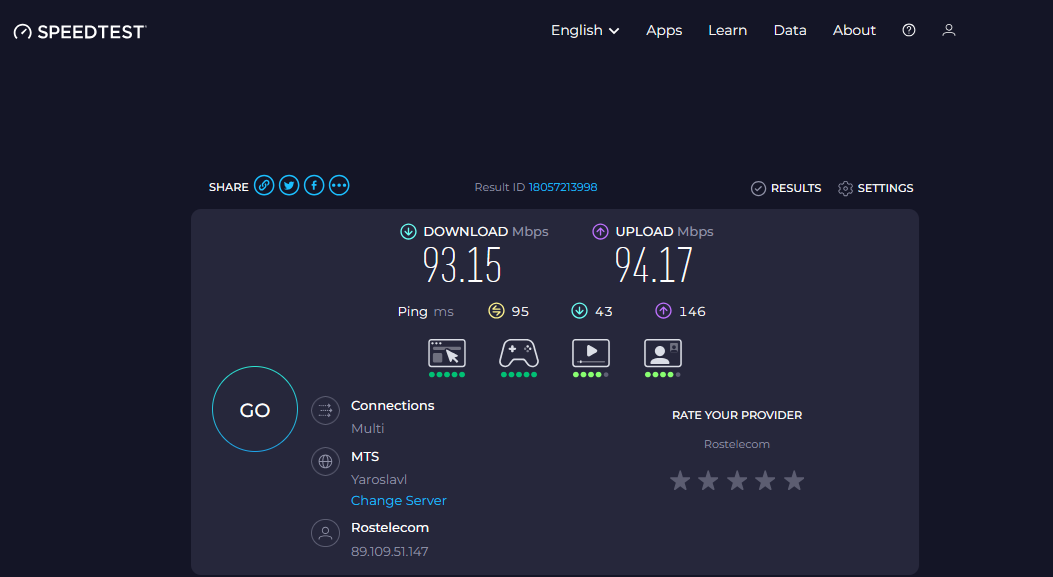Click the 93.15 download speed value
The height and width of the screenshot is (577, 1053).
click(462, 265)
